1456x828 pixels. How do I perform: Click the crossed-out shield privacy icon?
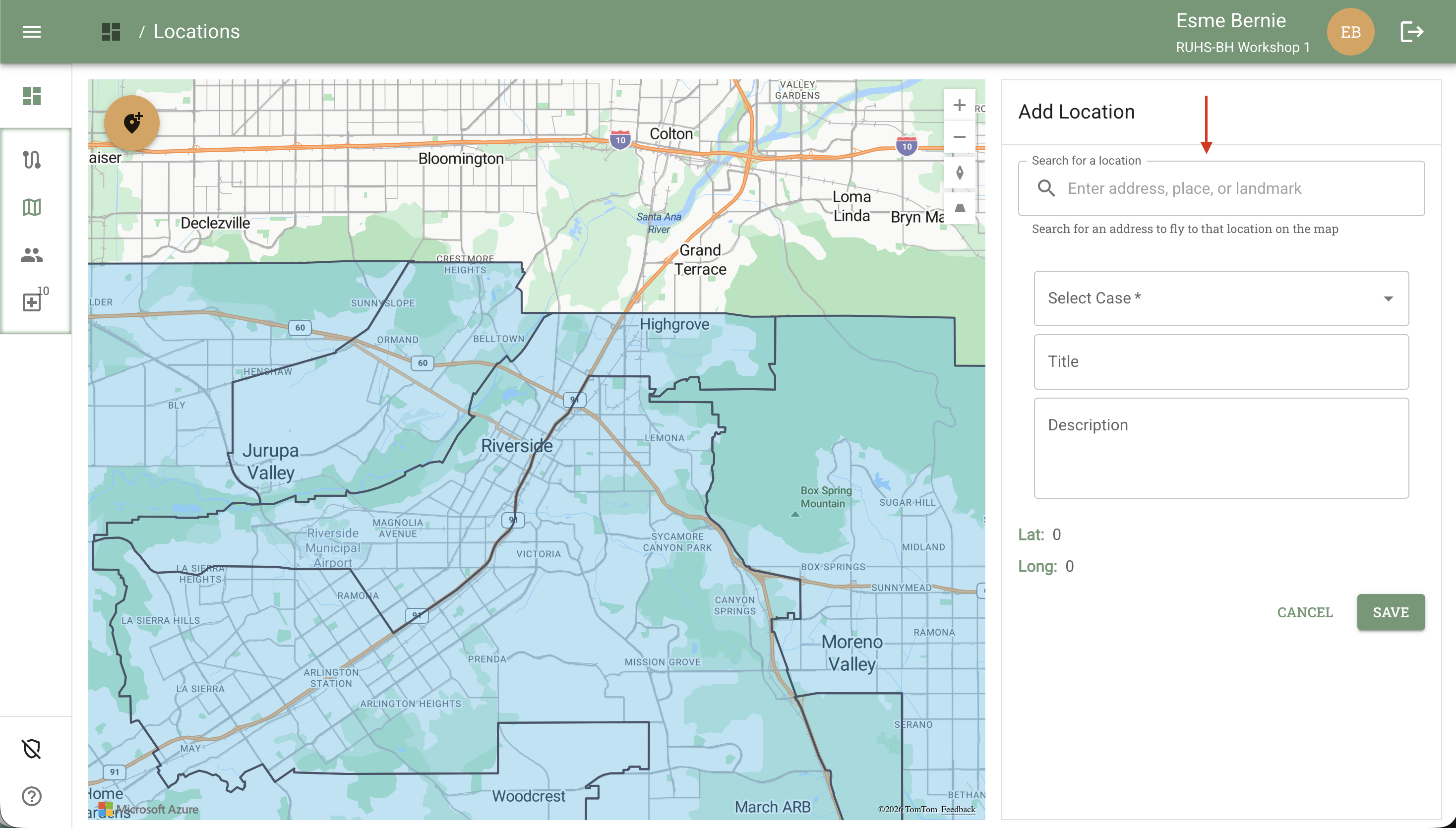coord(32,749)
